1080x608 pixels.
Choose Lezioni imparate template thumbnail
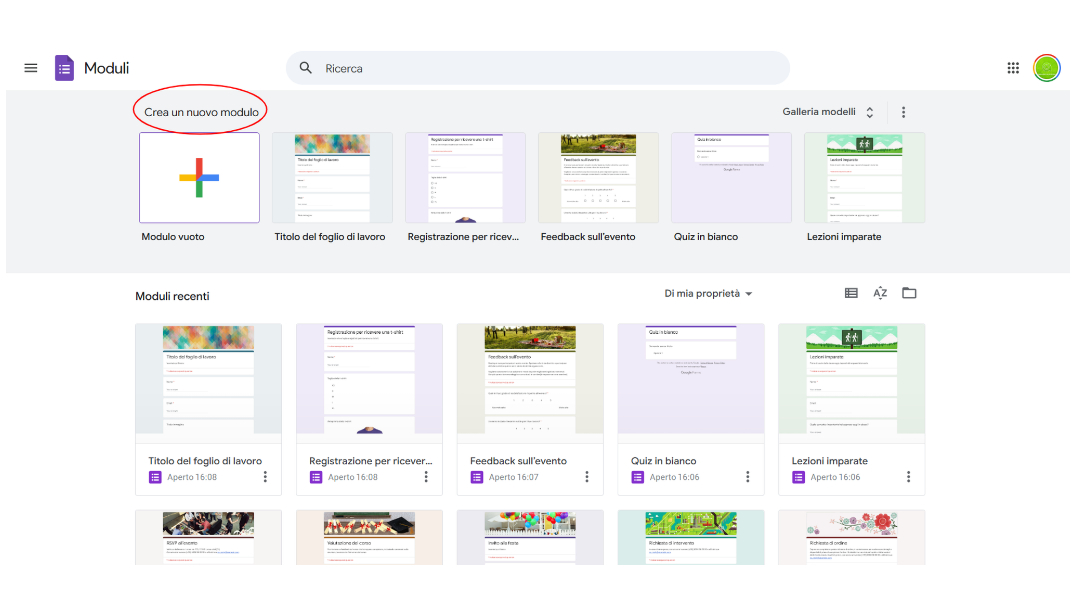[864, 178]
